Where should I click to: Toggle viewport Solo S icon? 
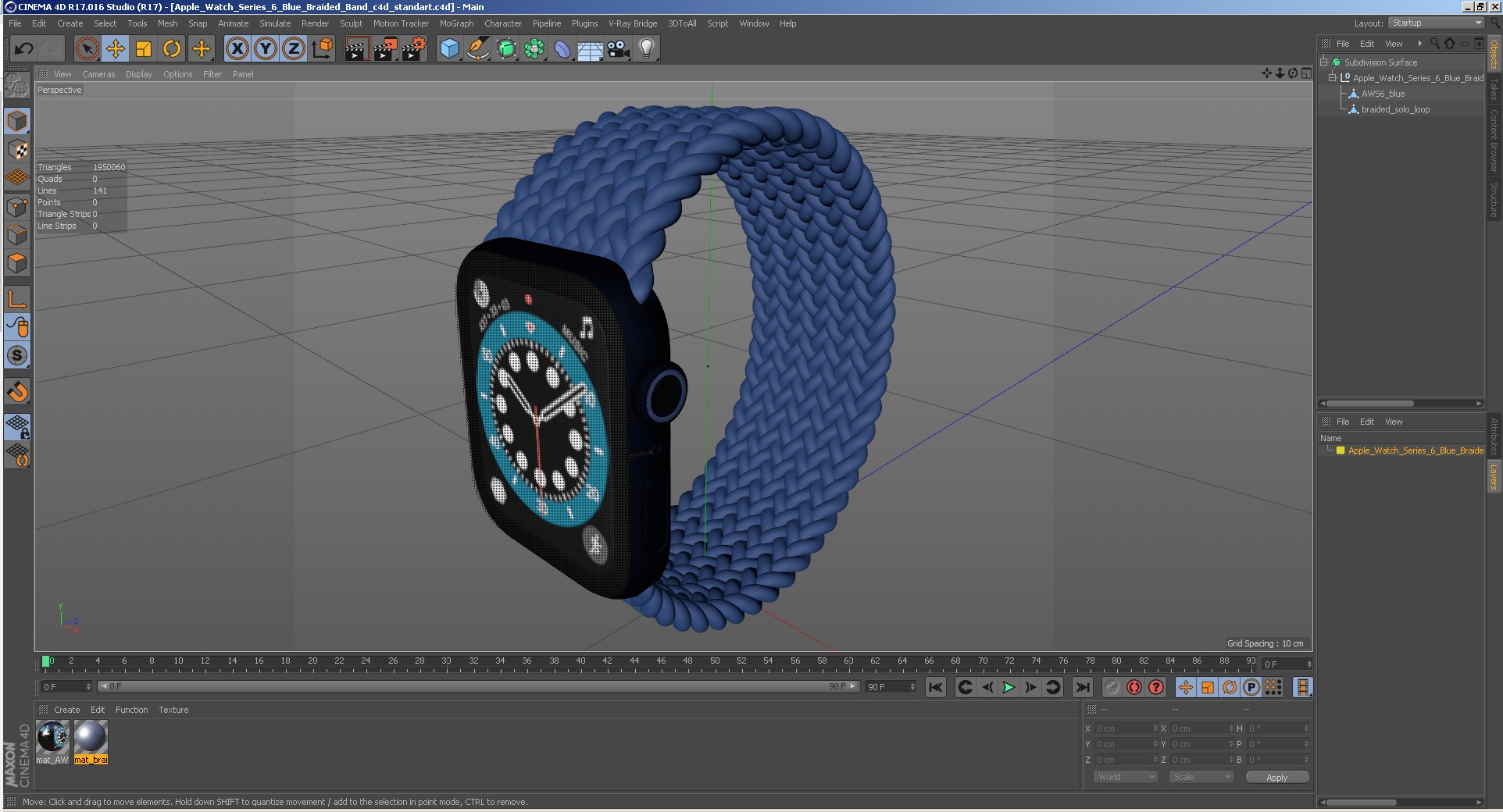coord(17,356)
